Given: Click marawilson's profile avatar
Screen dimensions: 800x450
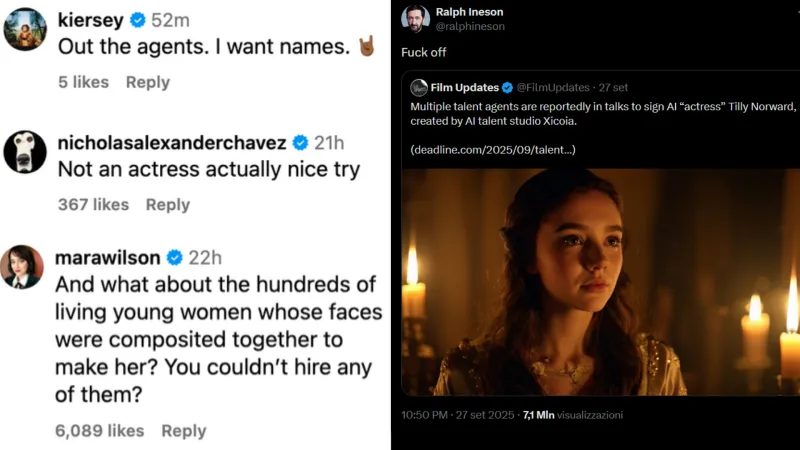Looking at the screenshot, I should [22, 267].
